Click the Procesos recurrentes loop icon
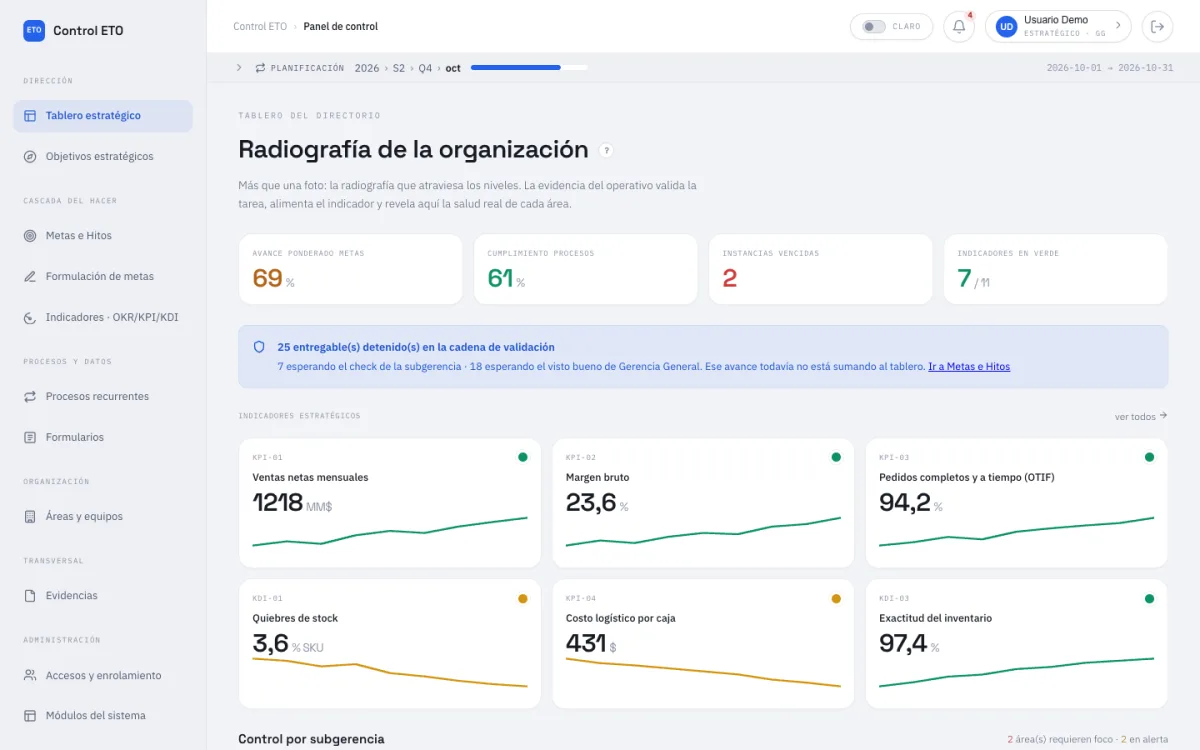The width and height of the screenshot is (1200, 750). pos(30,397)
